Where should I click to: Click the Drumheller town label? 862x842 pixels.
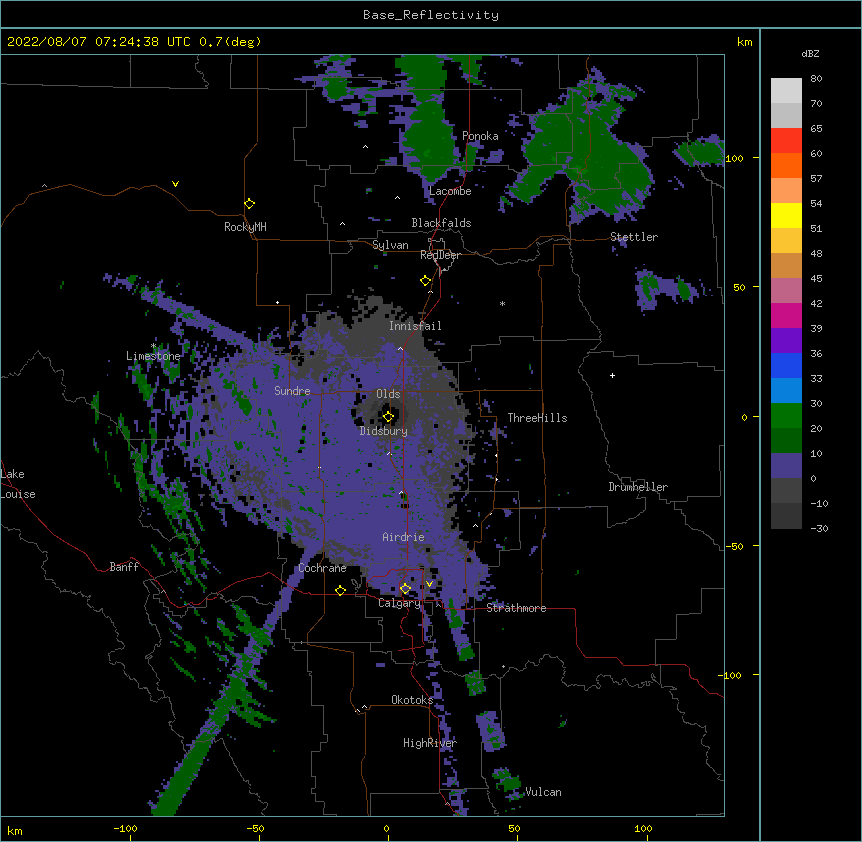tap(638, 487)
